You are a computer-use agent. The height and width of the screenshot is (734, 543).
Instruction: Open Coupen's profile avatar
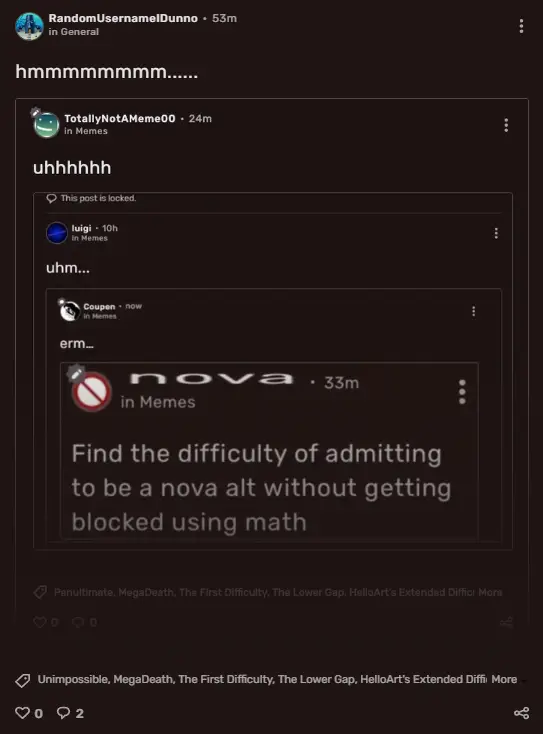tap(70, 310)
